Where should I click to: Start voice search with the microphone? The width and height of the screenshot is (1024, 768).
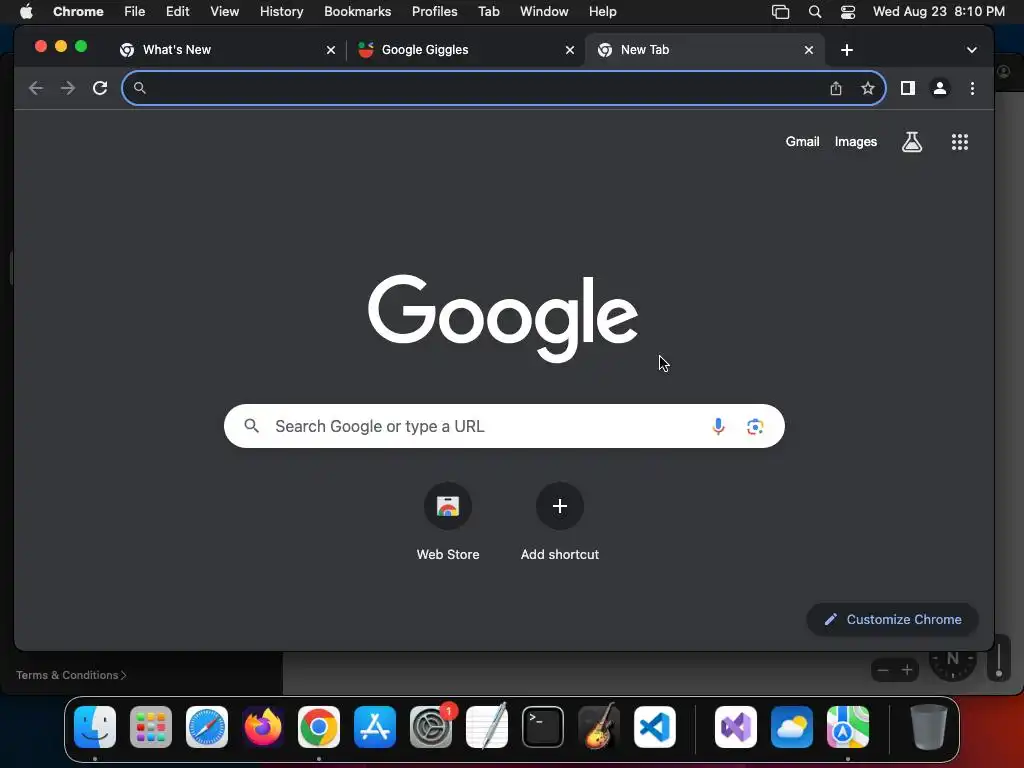click(718, 426)
